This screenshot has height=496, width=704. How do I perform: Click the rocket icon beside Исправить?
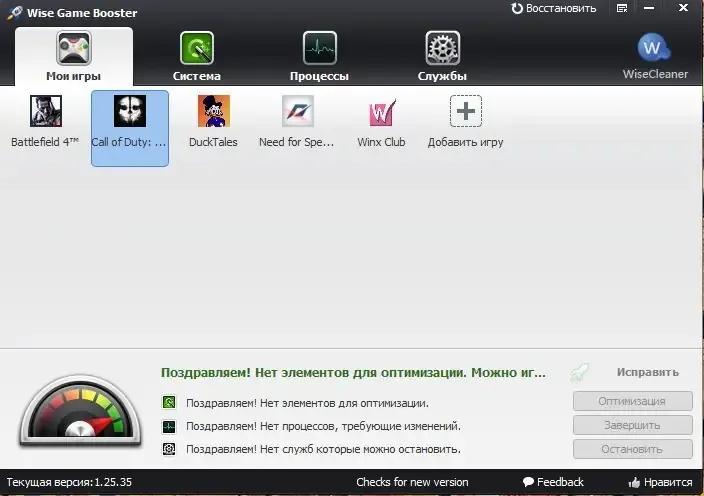580,372
